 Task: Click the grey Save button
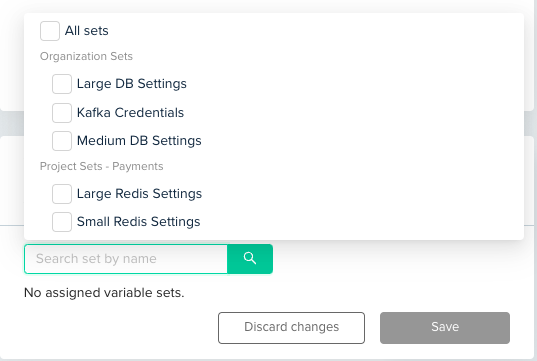[445, 328]
